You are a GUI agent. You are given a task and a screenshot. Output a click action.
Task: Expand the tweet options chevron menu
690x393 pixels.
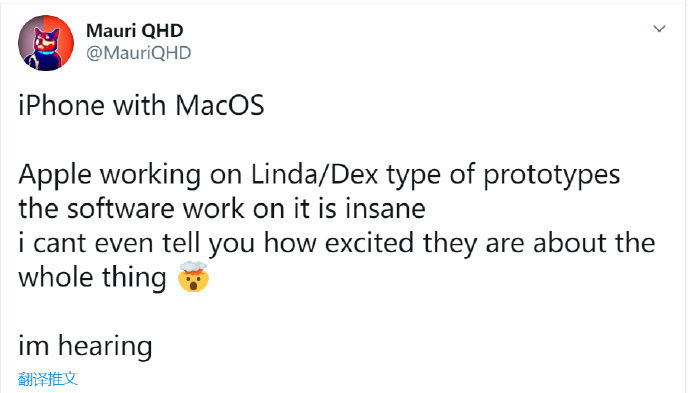click(659, 29)
